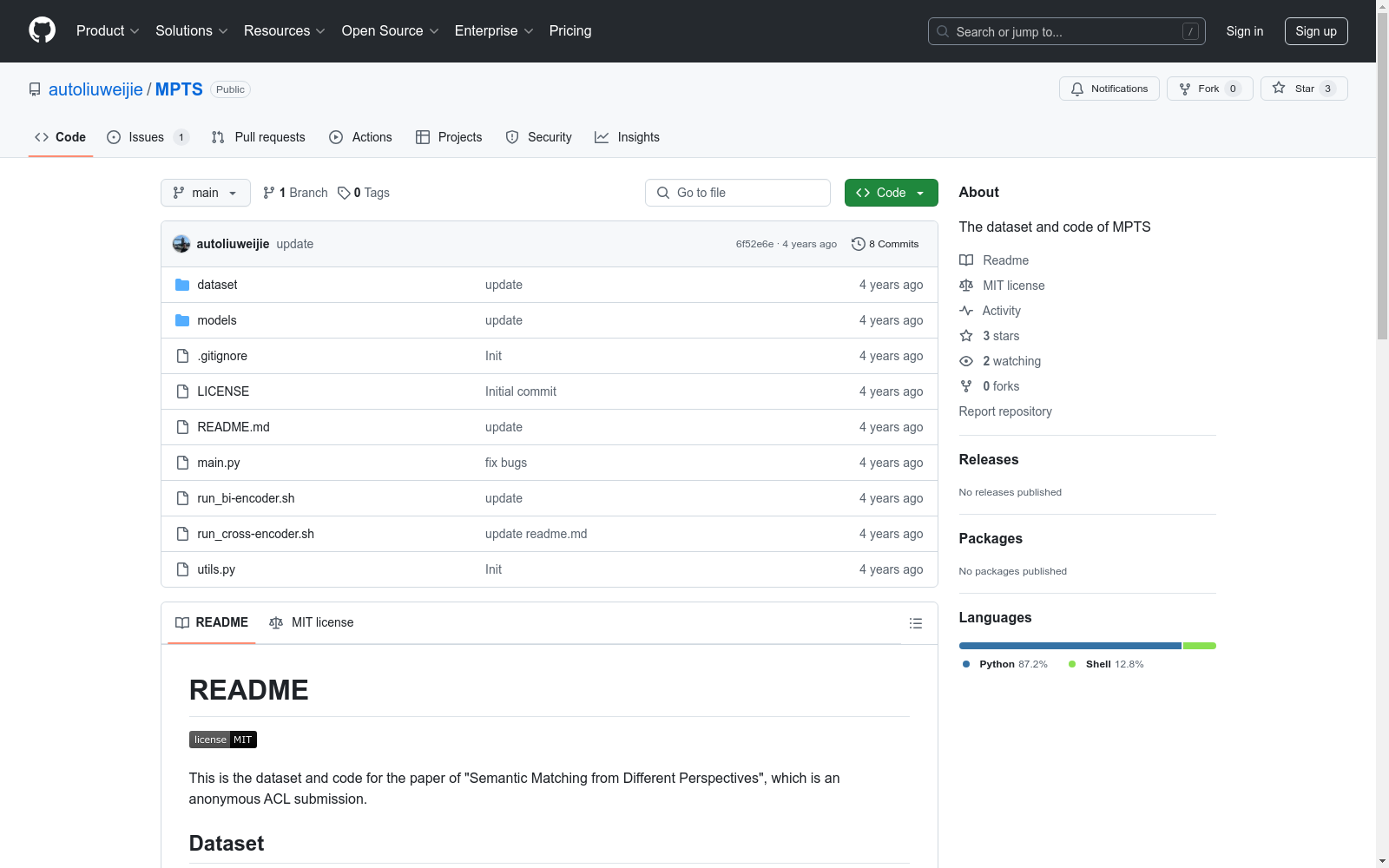The height and width of the screenshot is (868, 1389).
Task: Click the LICENSE file icon
Action: tap(182, 391)
